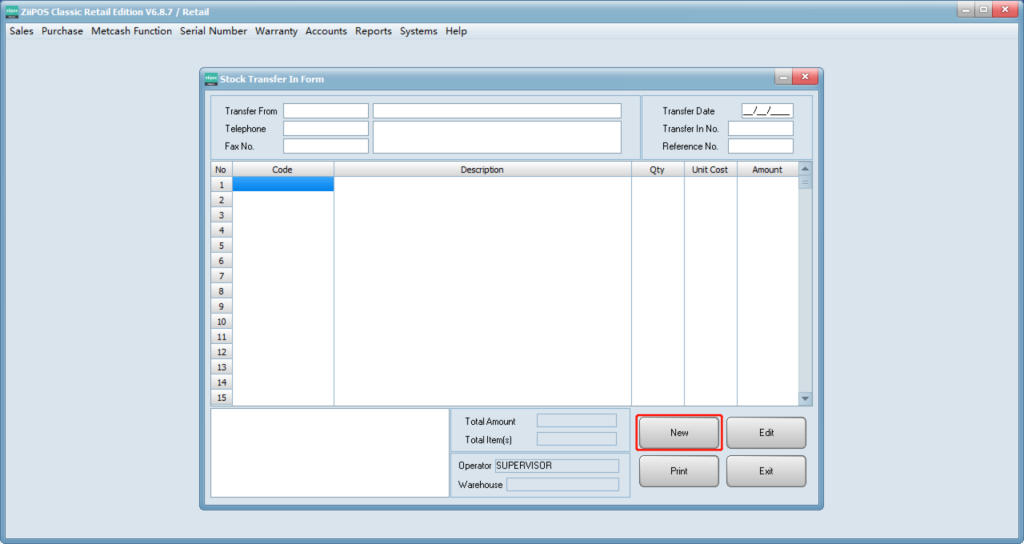Select the Code cell in row 1
This screenshot has height=544, width=1024.
coord(283,185)
